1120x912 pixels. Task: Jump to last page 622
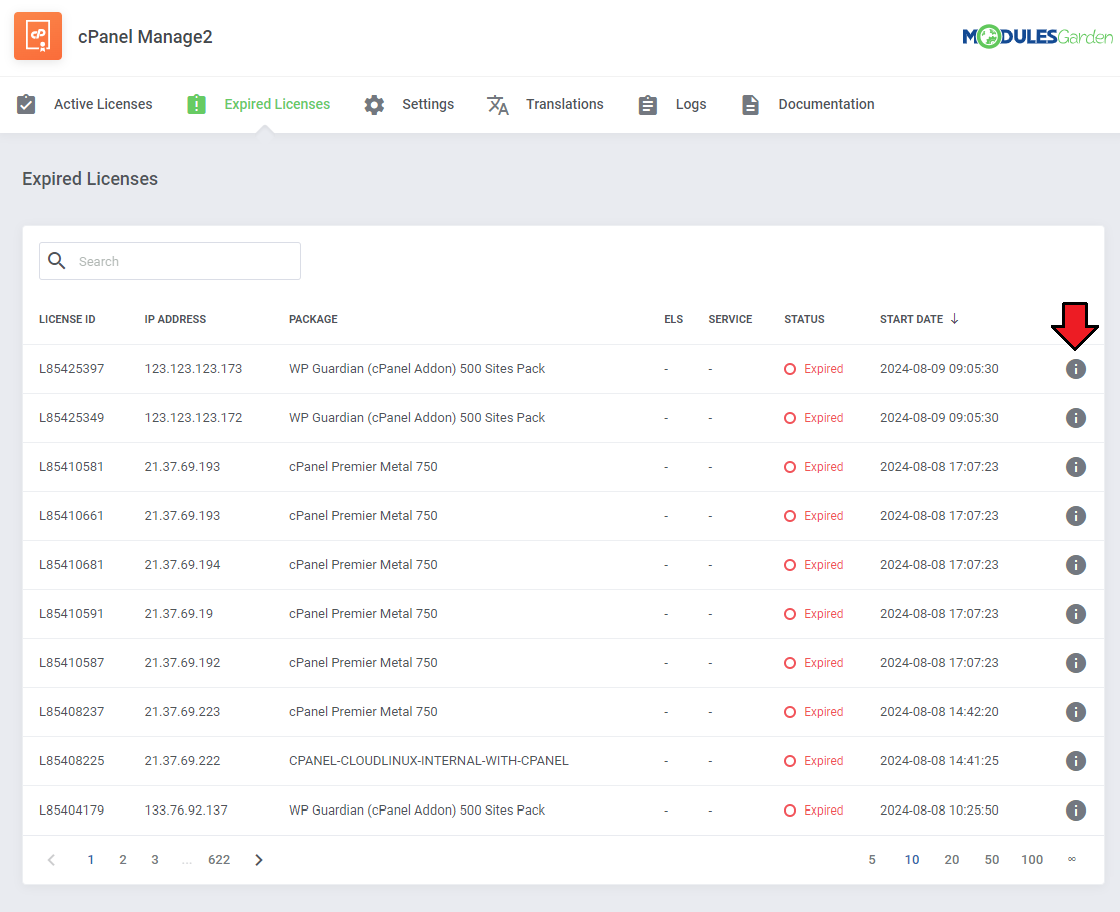pos(219,860)
